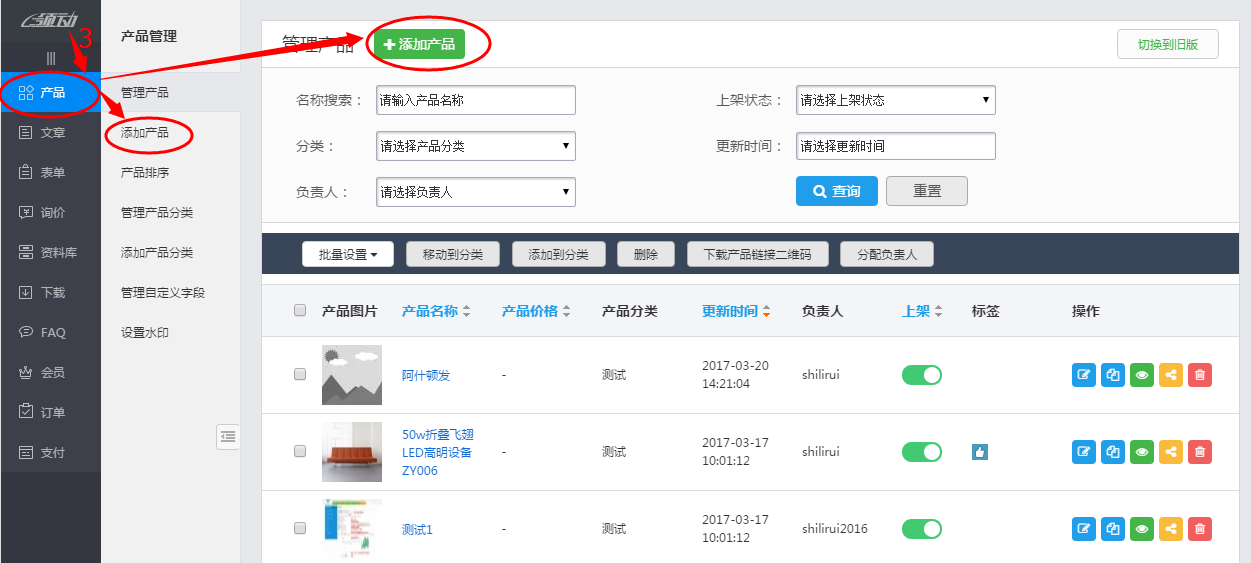Select 管理产品分类 in the product submenu
Viewport: 1251px width, 563px height.
pyautogui.click(x=157, y=212)
